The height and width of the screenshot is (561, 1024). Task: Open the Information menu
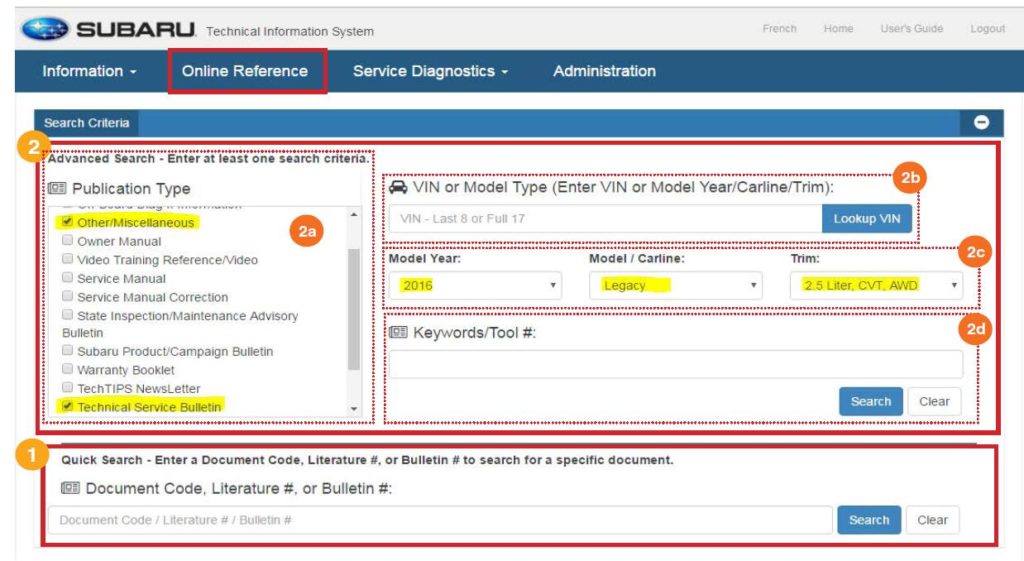[x=89, y=71]
